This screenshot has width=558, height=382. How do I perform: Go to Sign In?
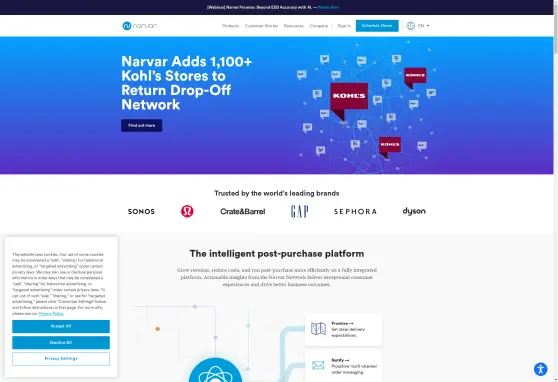344,26
